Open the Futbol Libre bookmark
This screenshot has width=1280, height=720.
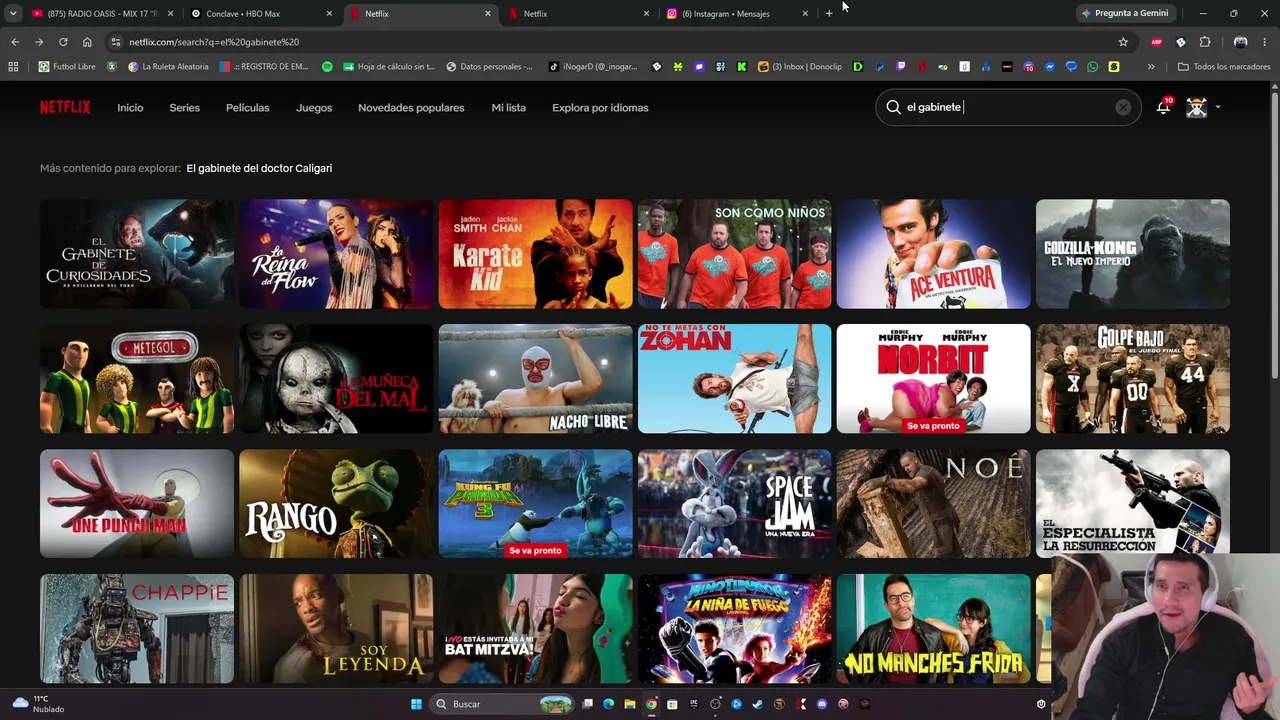[x=67, y=67]
